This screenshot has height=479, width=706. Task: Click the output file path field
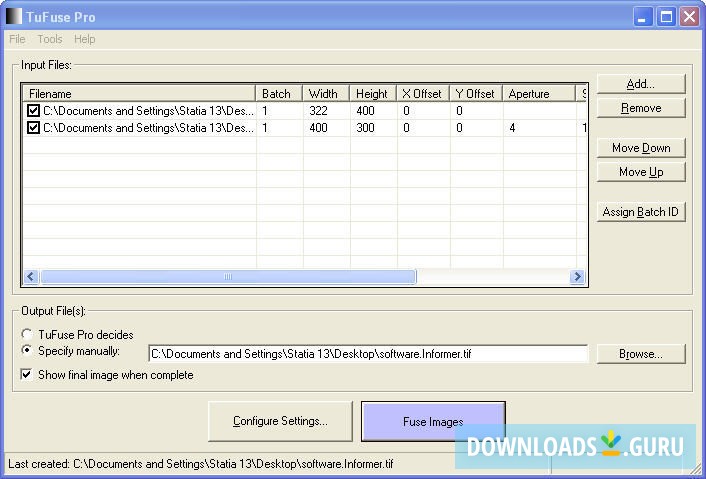(x=368, y=354)
